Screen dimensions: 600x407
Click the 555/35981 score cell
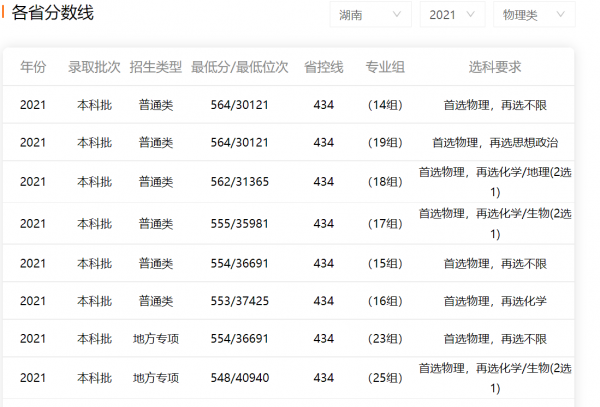pyautogui.click(x=240, y=224)
